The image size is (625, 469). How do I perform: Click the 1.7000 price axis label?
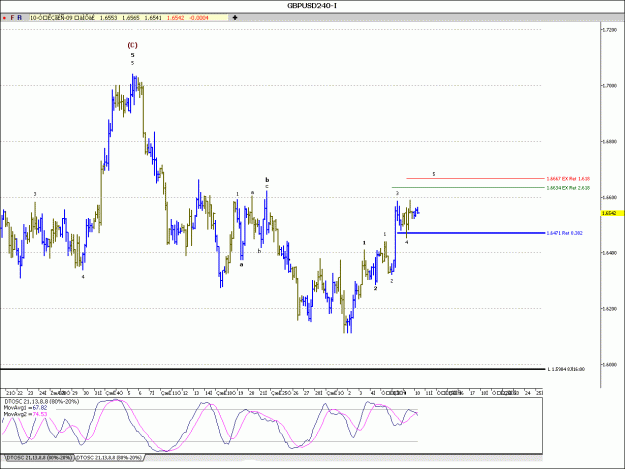(x=610, y=86)
